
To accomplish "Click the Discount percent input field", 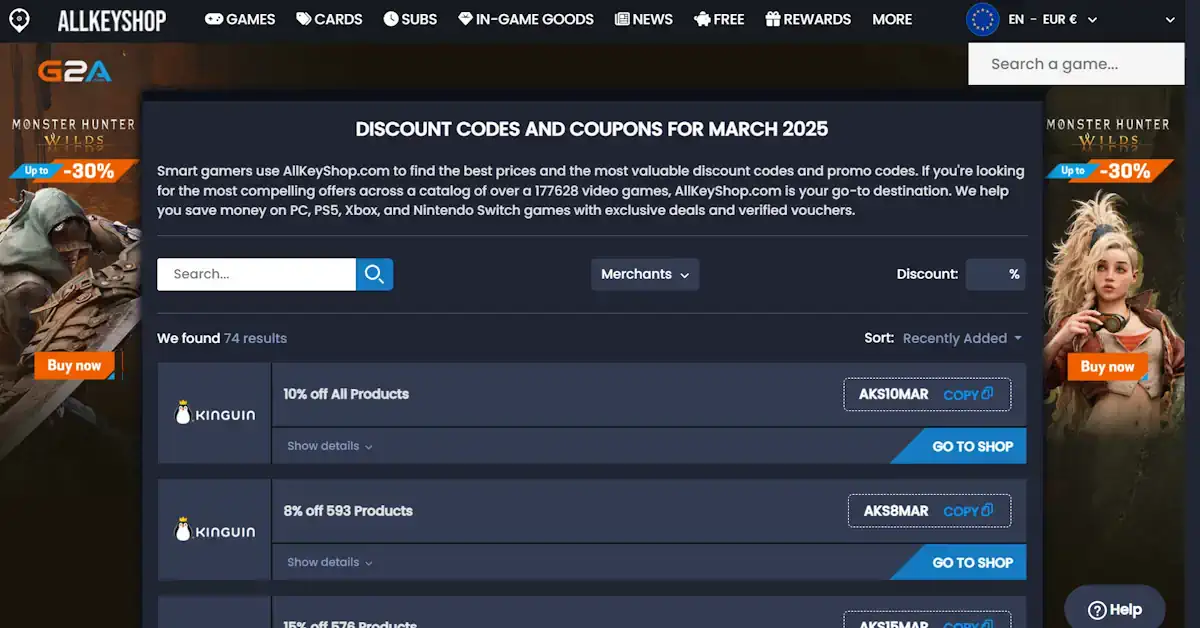I will click(x=994, y=274).
